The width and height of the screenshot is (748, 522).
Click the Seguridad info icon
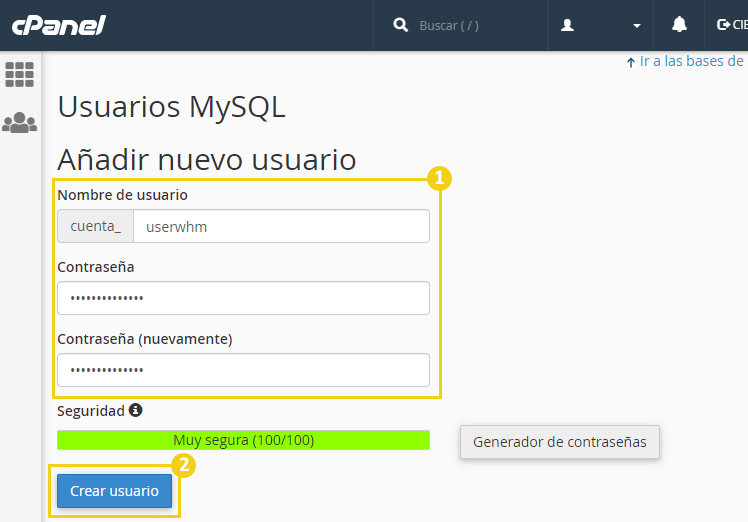coord(136,410)
